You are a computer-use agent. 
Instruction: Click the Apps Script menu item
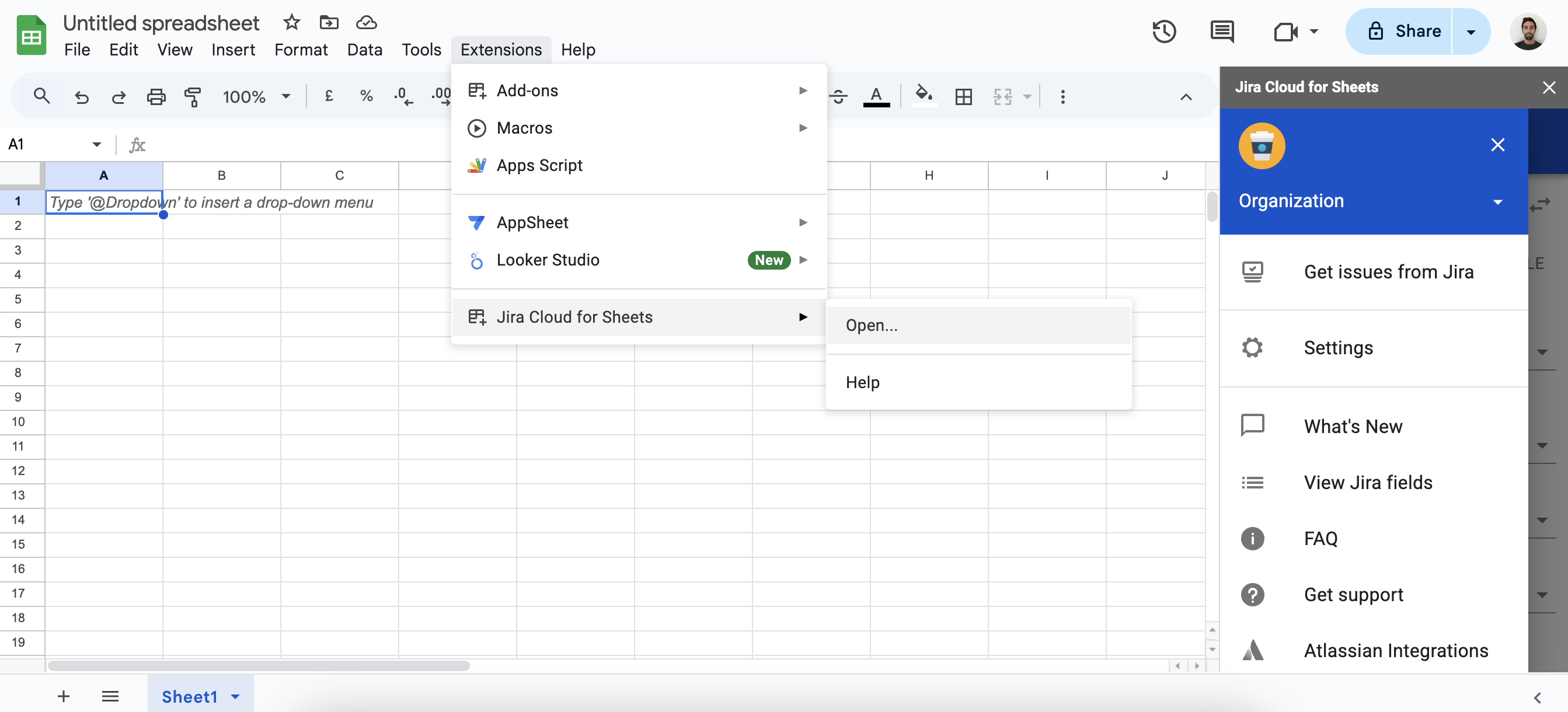(540, 165)
